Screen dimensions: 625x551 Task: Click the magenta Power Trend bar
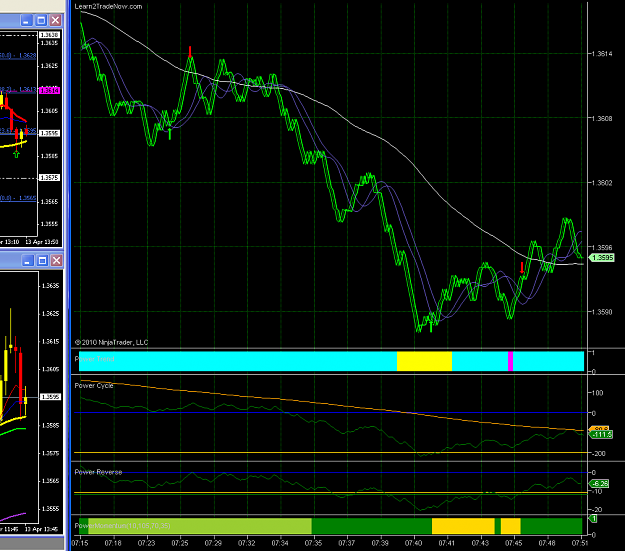(x=511, y=361)
